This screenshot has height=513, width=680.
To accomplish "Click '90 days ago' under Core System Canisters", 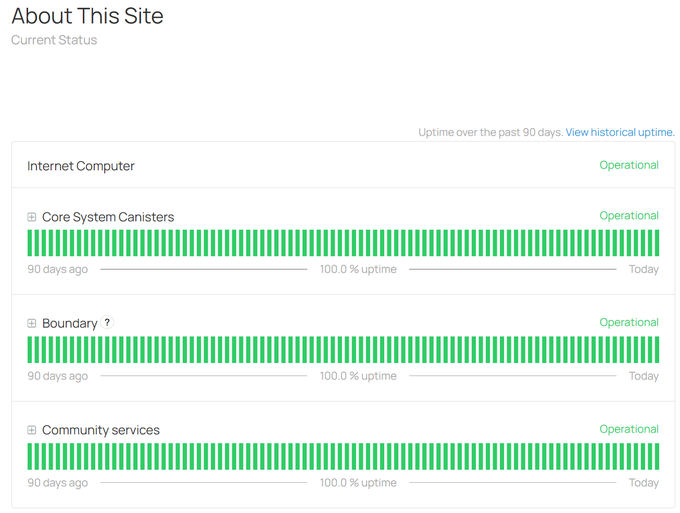I will point(58,269).
